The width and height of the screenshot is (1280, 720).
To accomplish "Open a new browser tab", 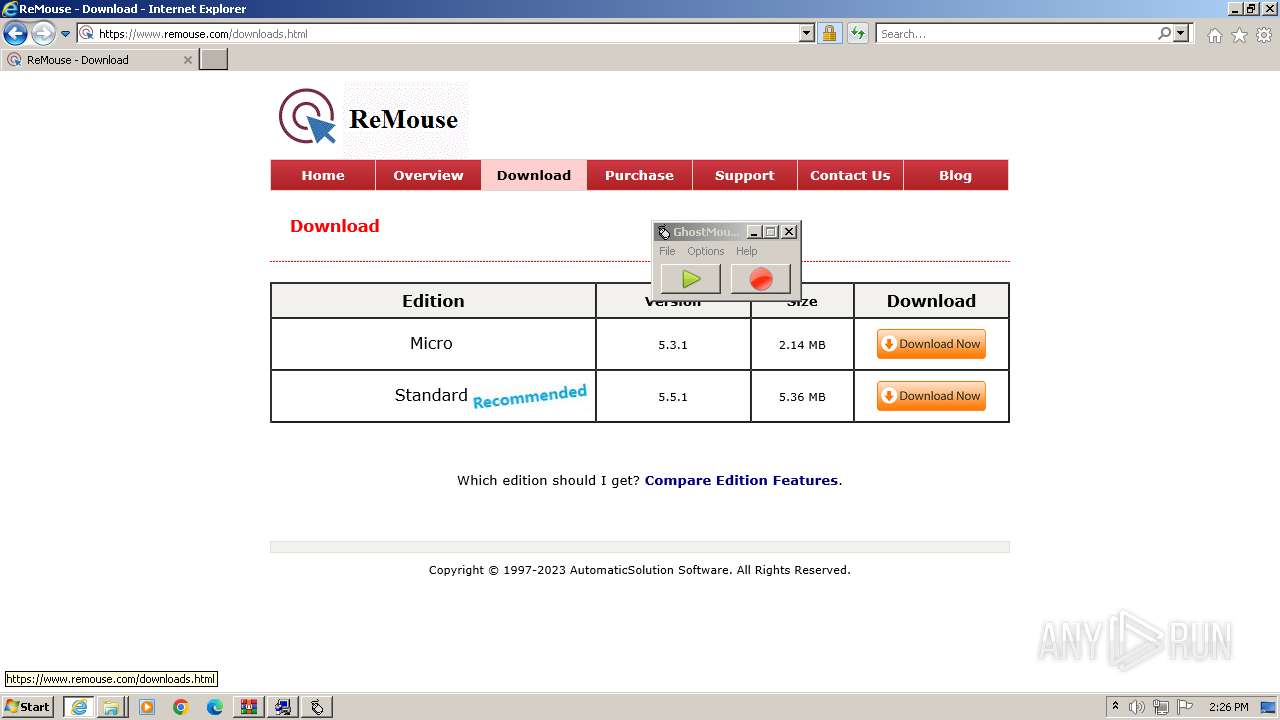I will coord(214,60).
